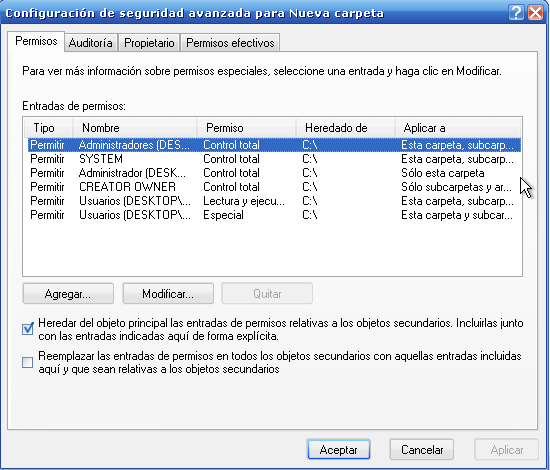Select Usuarios entry with Lectura y ejecu... permission
This screenshot has height=470, width=550.
tap(274, 201)
